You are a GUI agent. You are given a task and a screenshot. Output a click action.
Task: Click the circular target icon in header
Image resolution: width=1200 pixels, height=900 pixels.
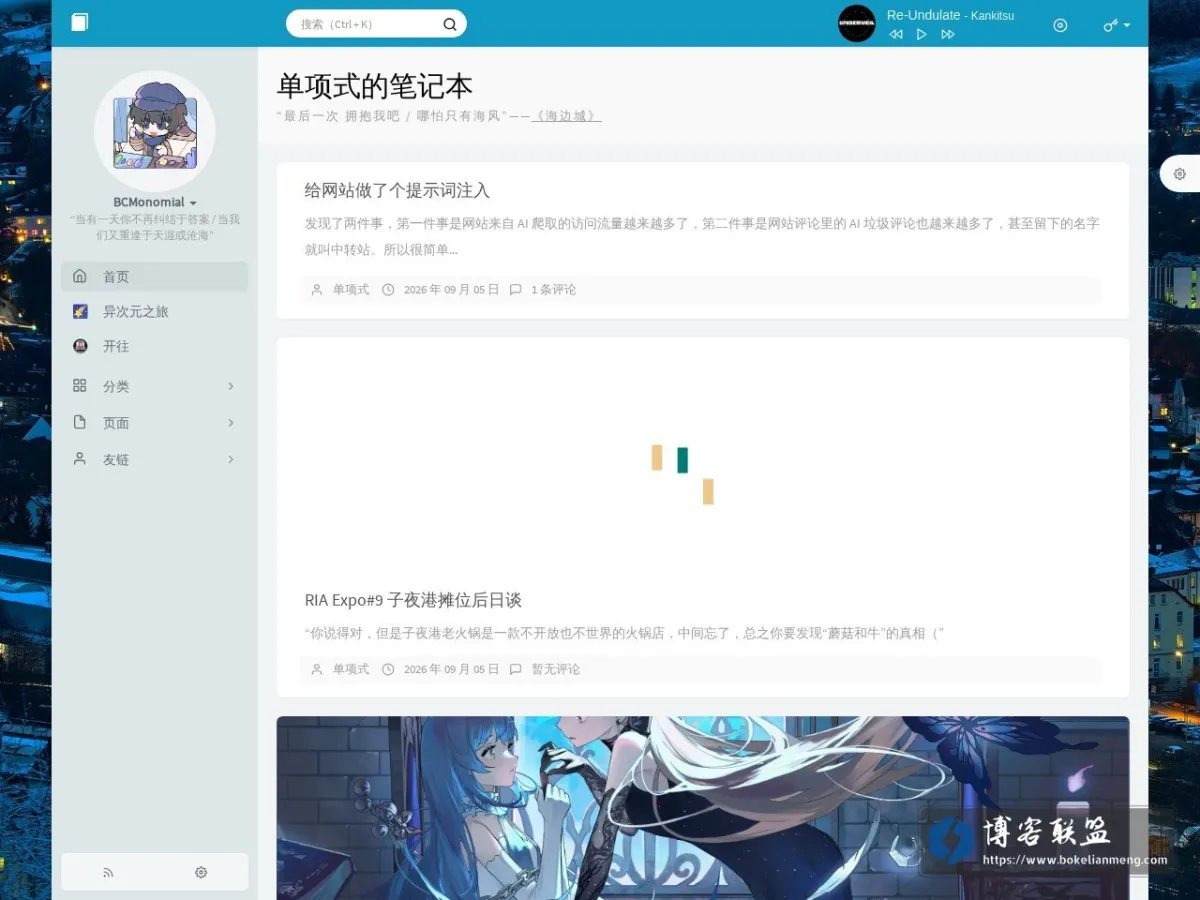[x=1061, y=25]
